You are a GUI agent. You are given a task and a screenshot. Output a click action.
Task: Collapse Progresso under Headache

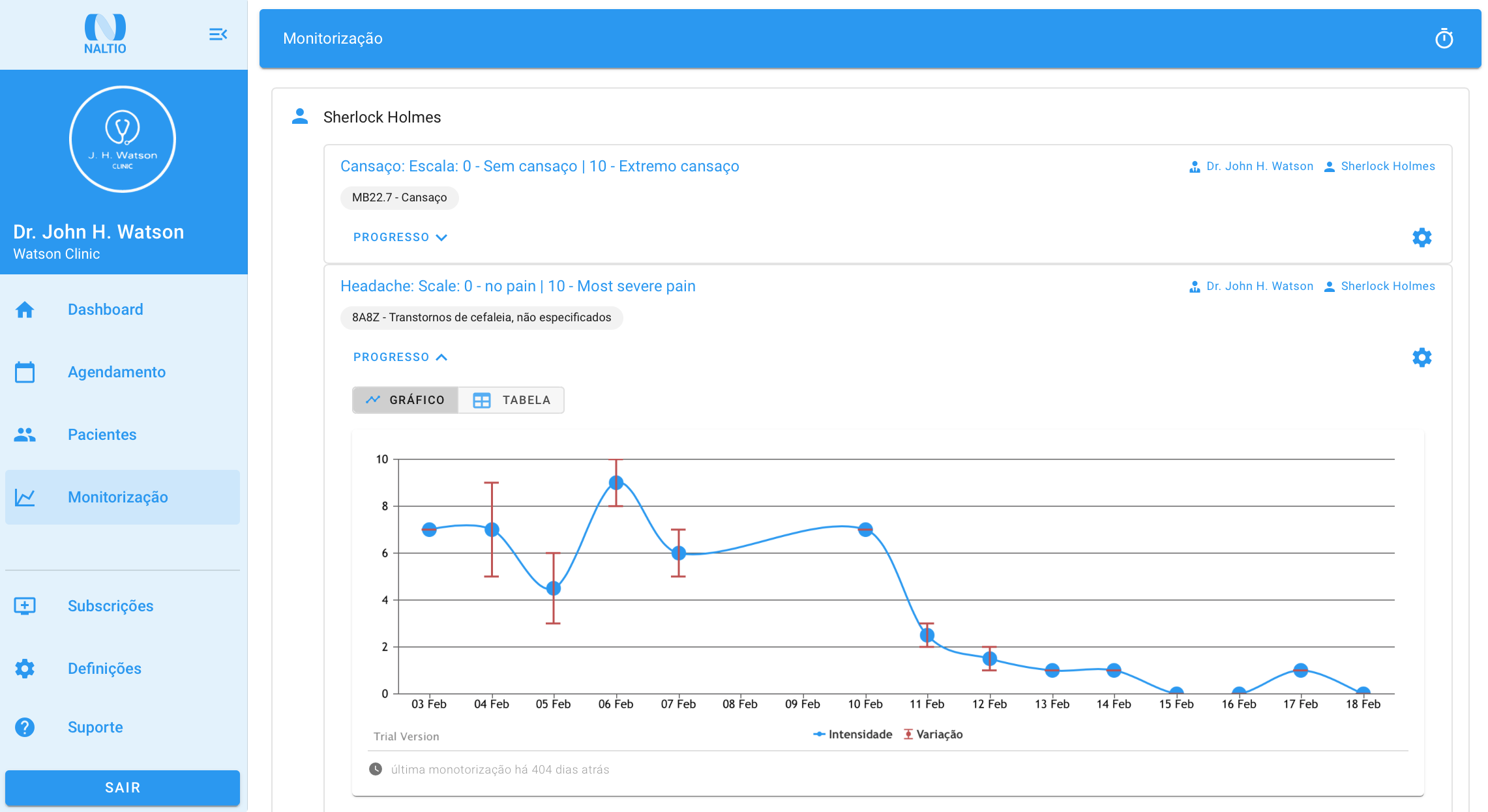pyautogui.click(x=400, y=357)
